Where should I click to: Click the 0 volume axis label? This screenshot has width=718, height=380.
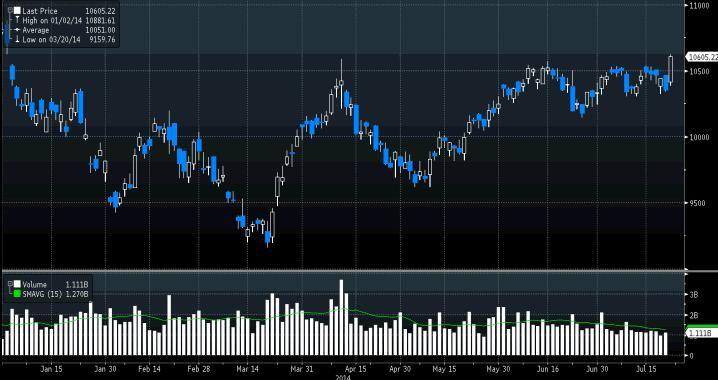click(x=691, y=355)
